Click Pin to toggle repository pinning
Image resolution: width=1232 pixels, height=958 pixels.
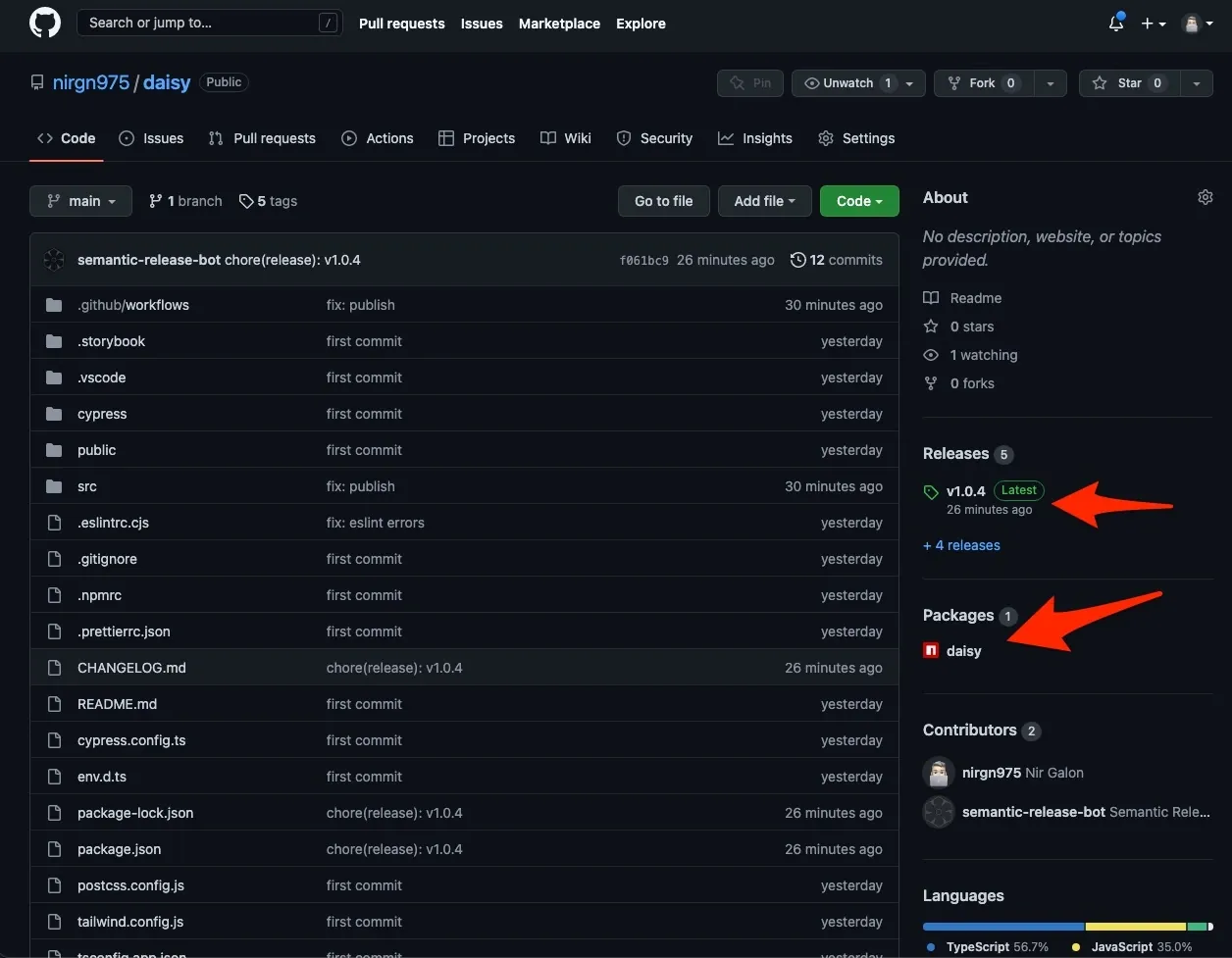click(749, 83)
